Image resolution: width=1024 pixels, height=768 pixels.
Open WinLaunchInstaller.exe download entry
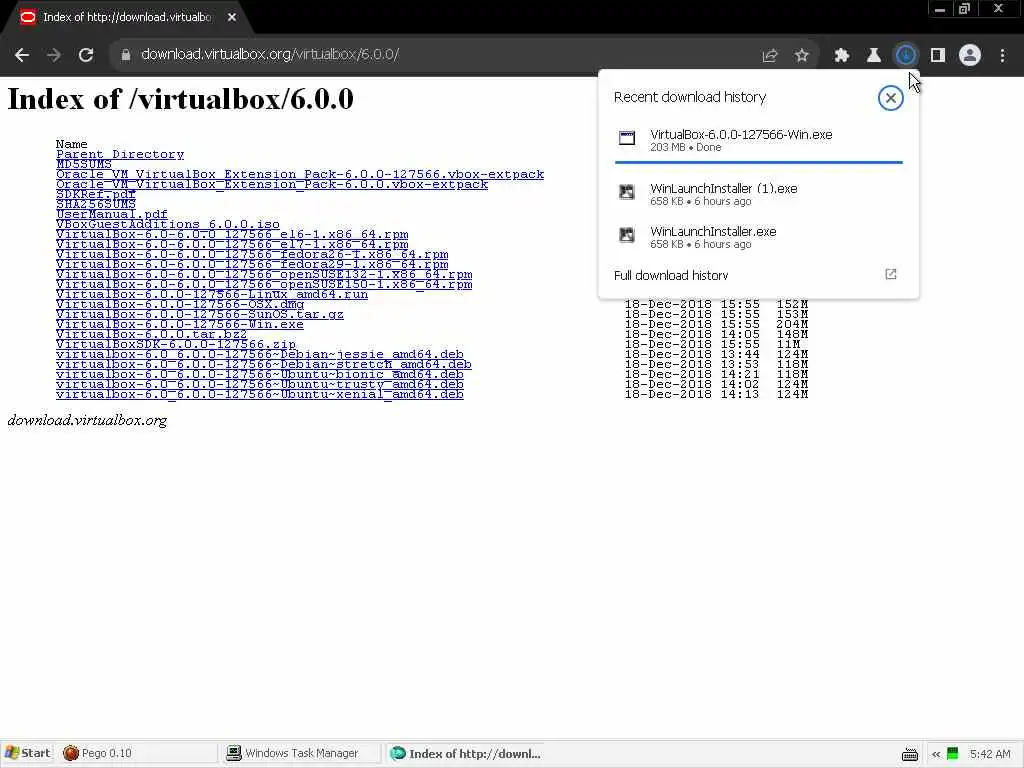click(758, 237)
